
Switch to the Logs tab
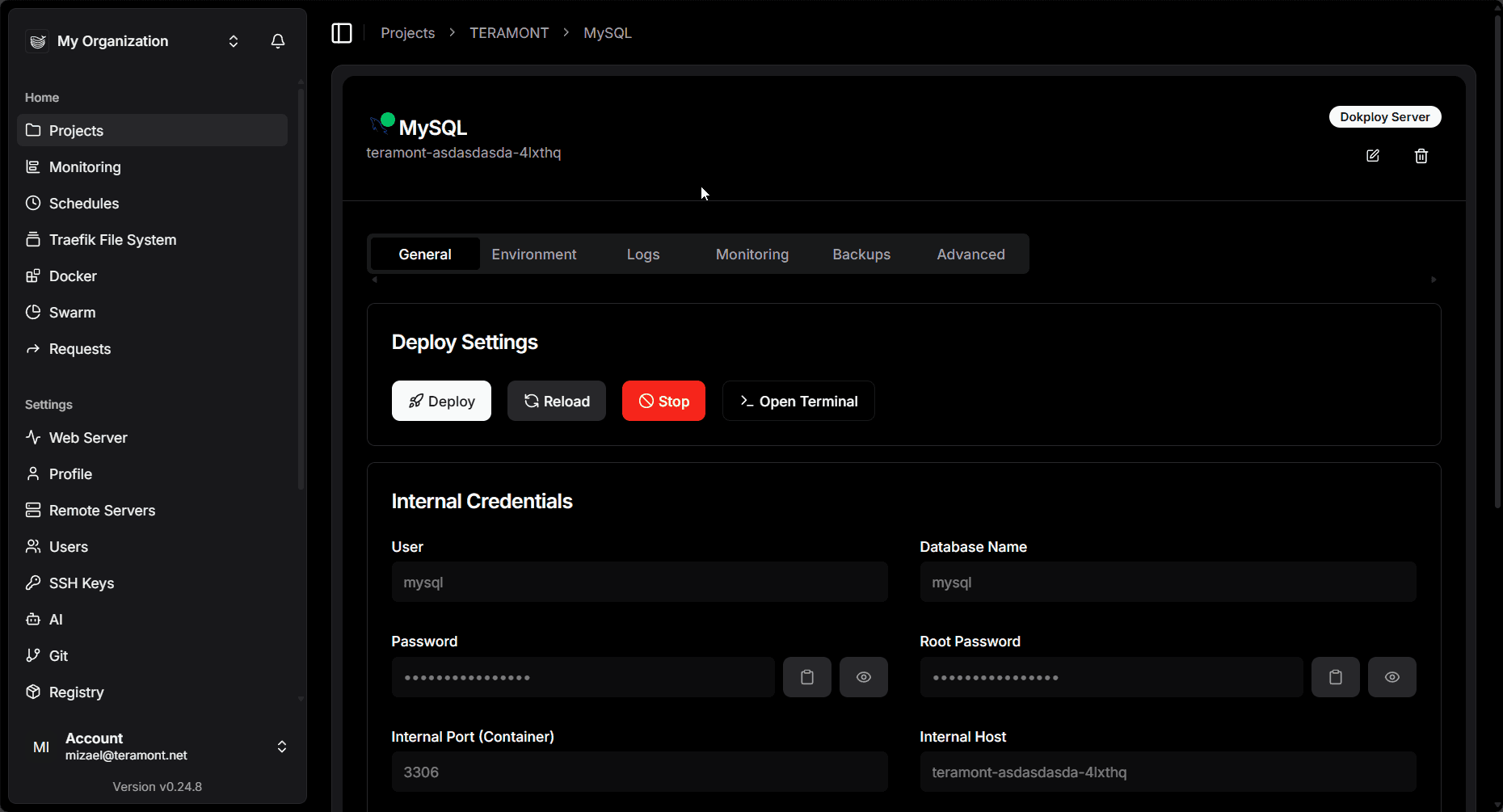[643, 254]
